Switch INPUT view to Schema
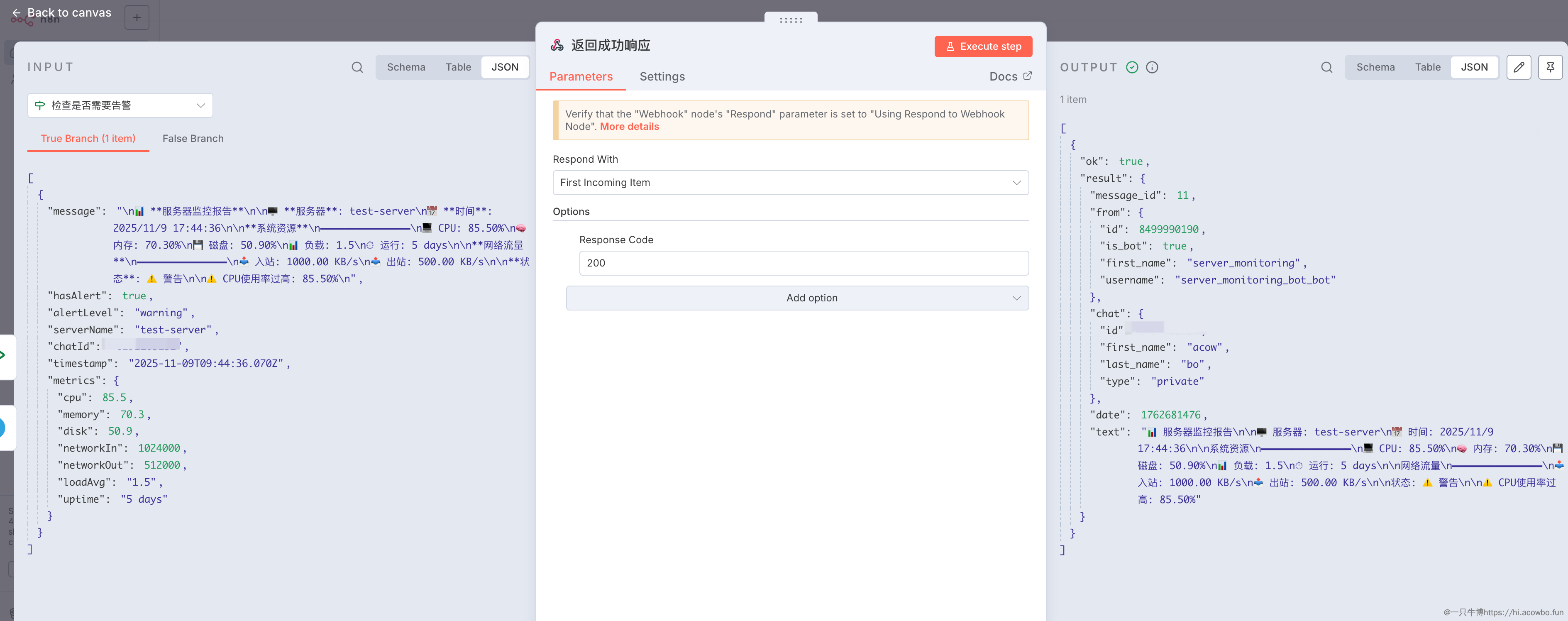Image resolution: width=1568 pixels, height=621 pixels. pyautogui.click(x=406, y=67)
